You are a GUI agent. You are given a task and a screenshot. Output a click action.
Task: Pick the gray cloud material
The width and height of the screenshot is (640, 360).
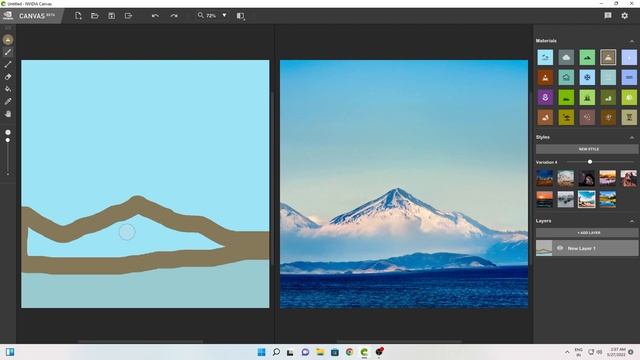coord(566,58)
